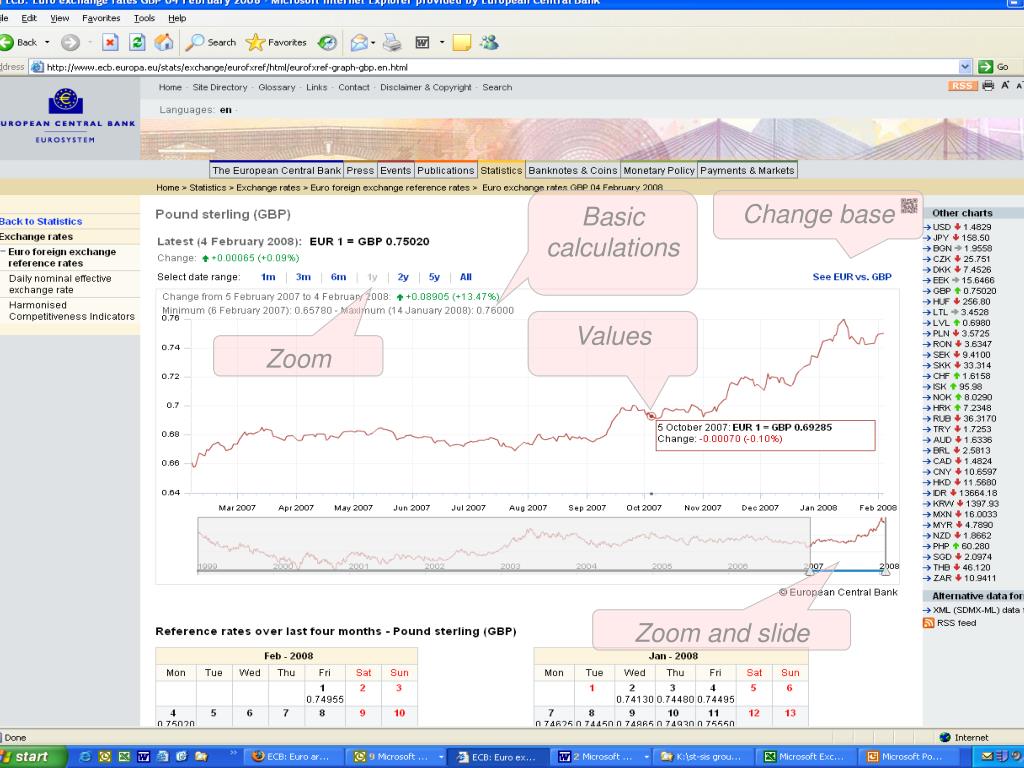Click the left range slider handle at 2007
1024x768 pixels.
(810, 571)
